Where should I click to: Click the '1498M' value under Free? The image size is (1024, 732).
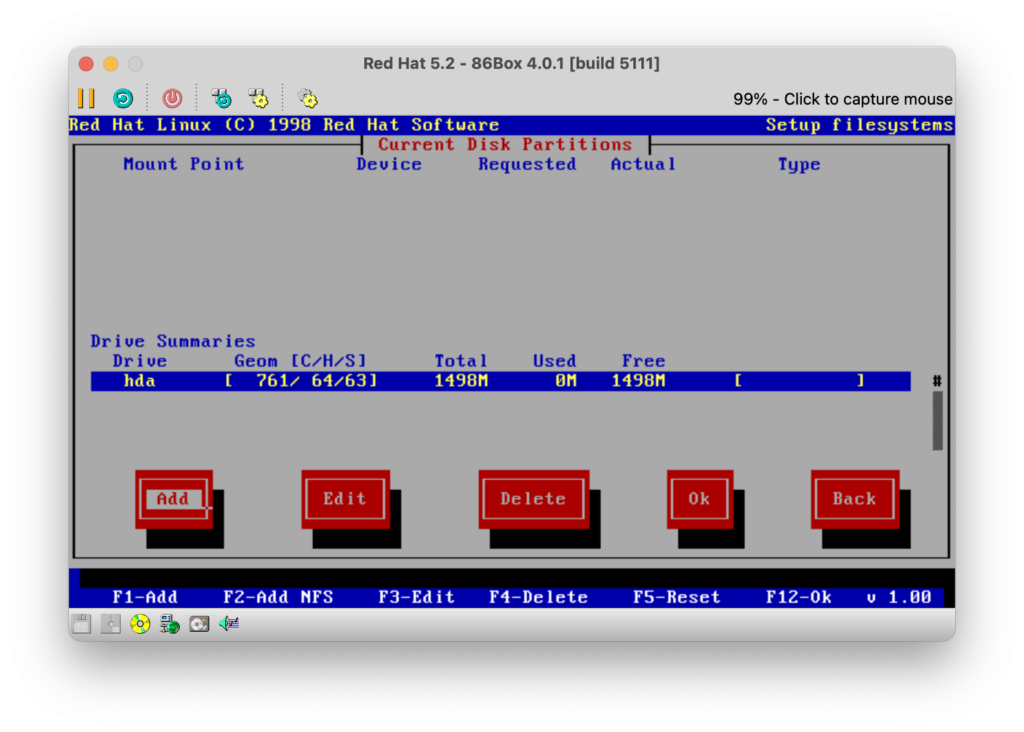click(638, 381)
